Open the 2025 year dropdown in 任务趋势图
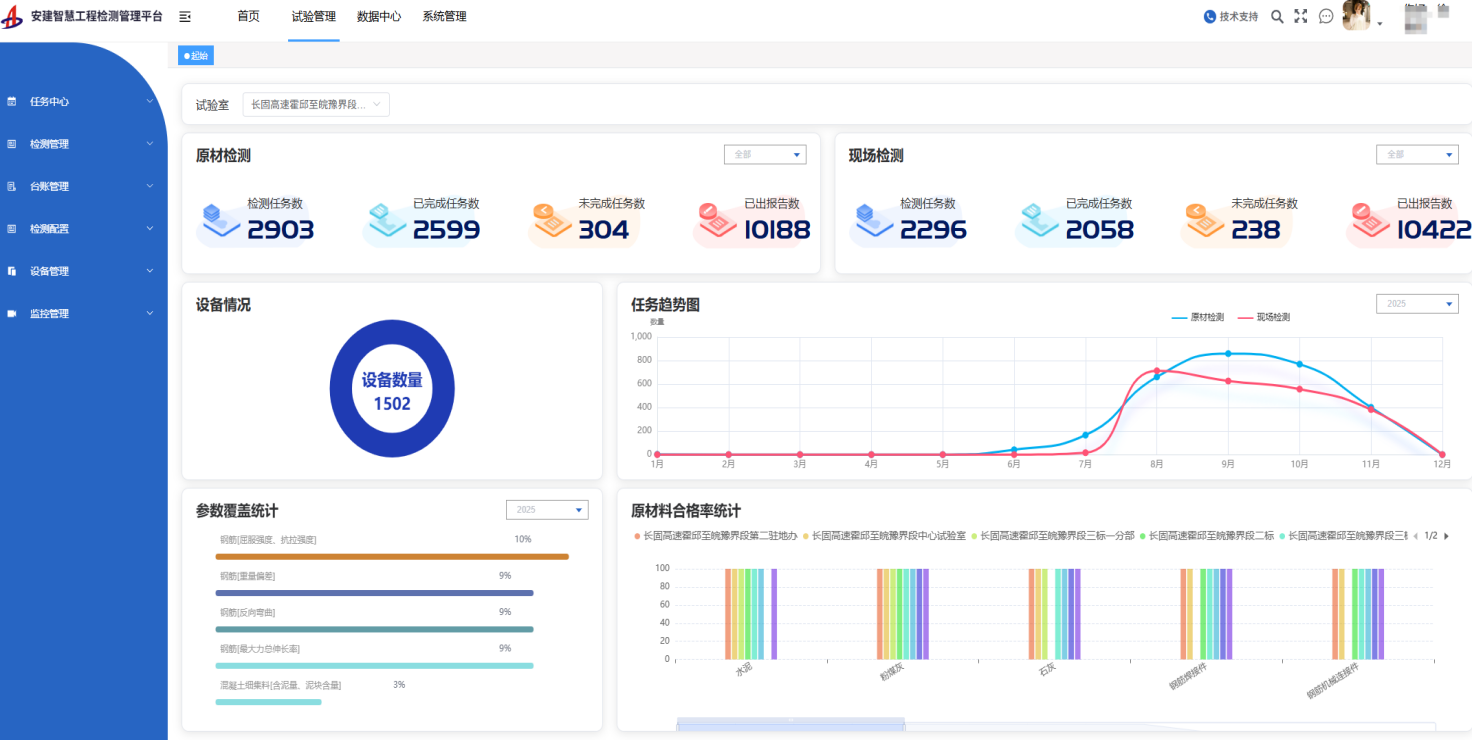Screen dimensions: 1472x740 click(x=1417, y=304)
